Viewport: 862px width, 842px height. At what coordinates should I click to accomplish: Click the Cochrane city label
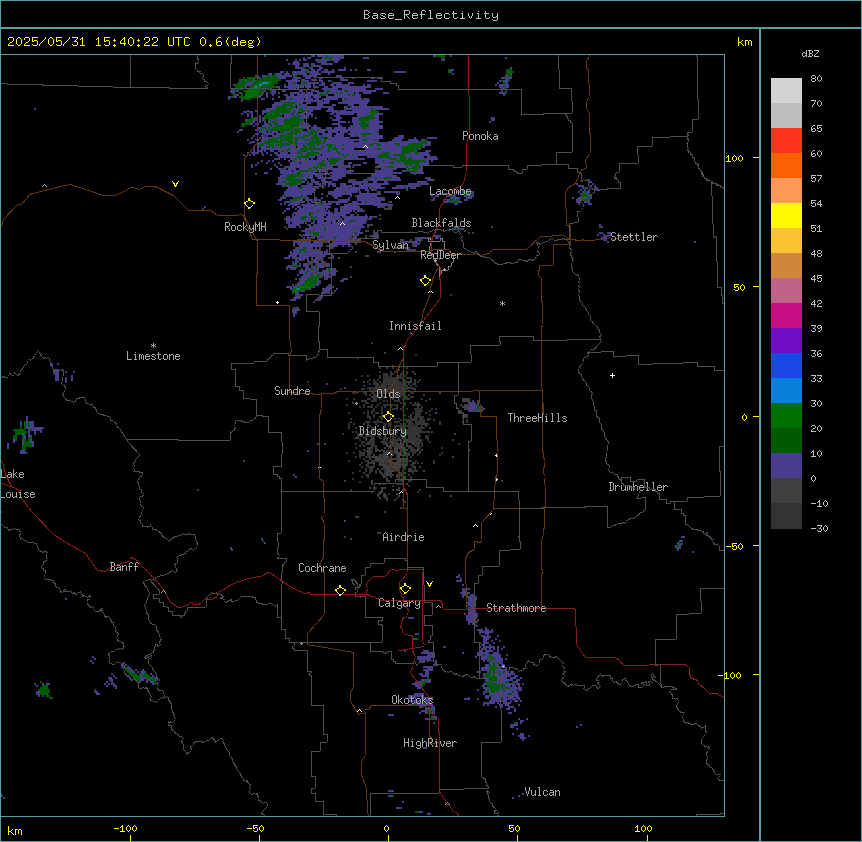point(322,568)
